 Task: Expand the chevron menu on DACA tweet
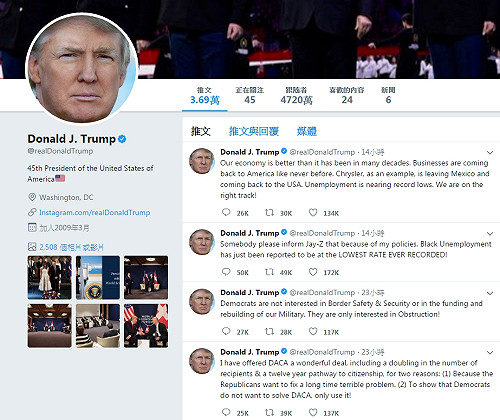[490, 353]
